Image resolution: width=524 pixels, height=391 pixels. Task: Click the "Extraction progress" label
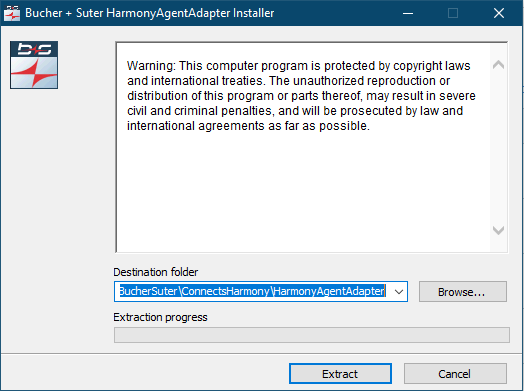tap(160, 317)
